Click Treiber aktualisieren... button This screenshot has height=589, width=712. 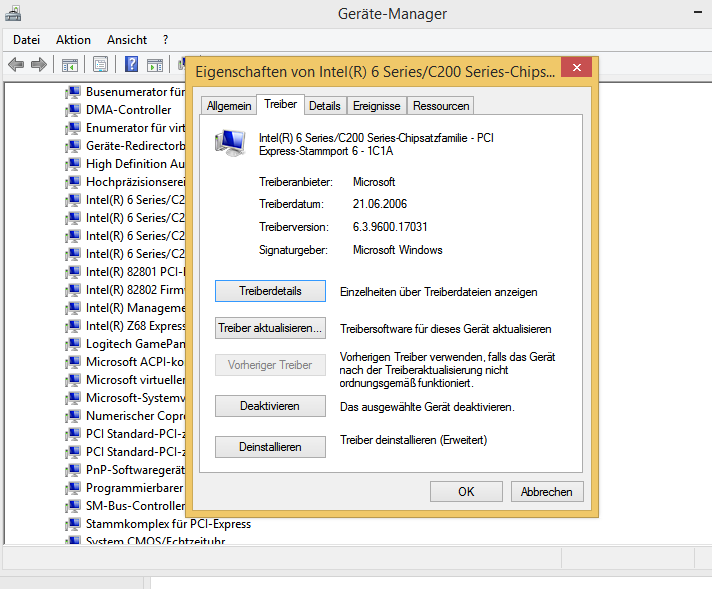[x=270, y=328]
